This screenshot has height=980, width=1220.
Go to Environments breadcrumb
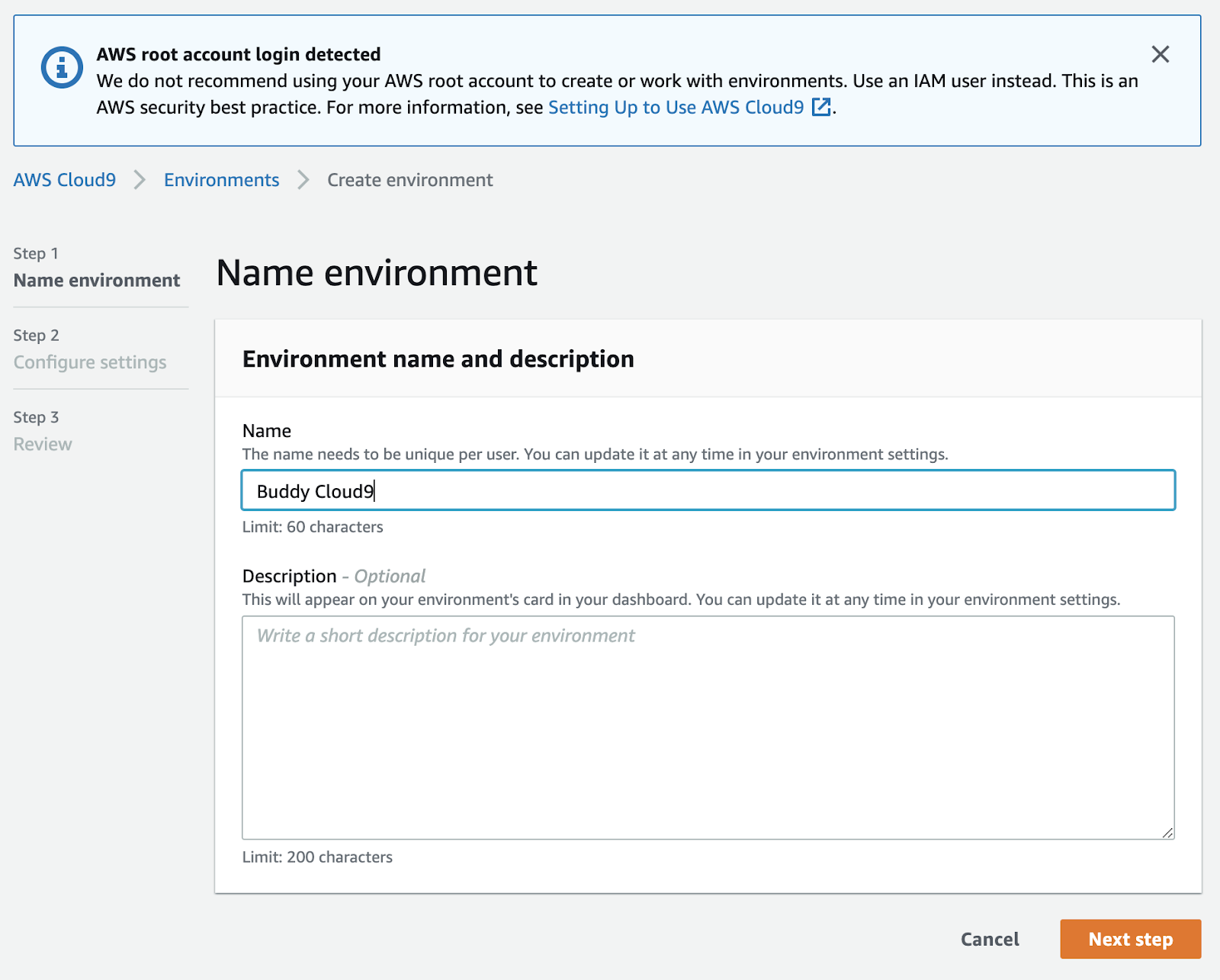[222, 180]
